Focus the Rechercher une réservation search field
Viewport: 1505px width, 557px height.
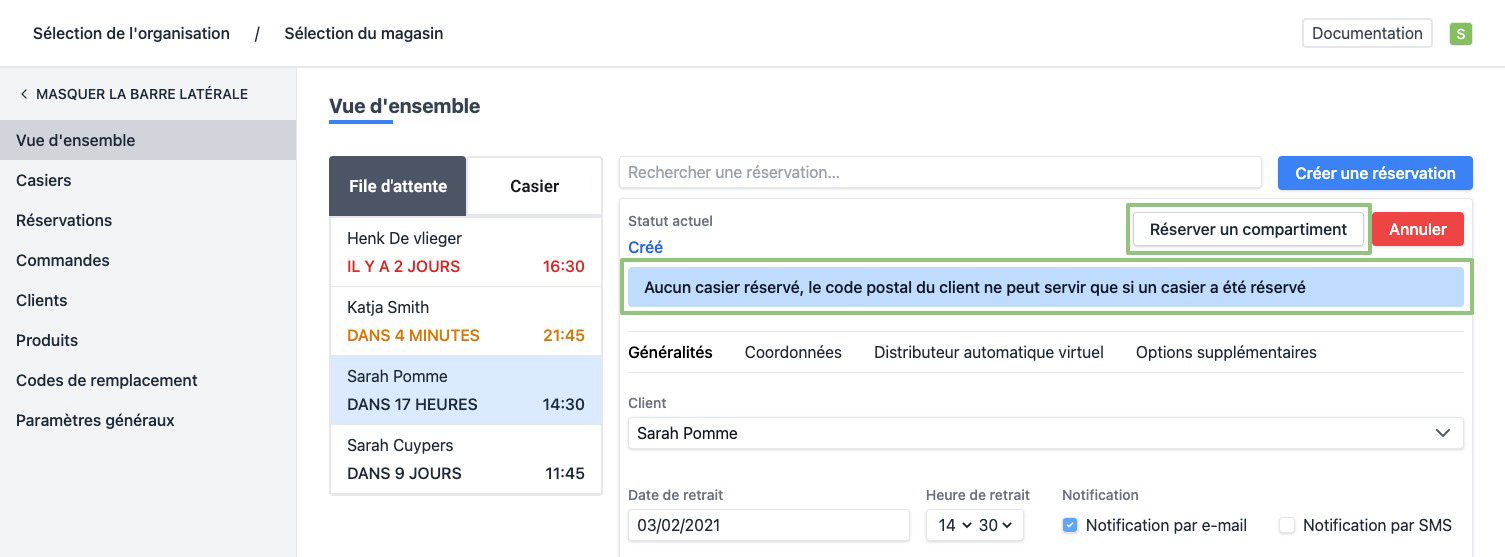940,172
